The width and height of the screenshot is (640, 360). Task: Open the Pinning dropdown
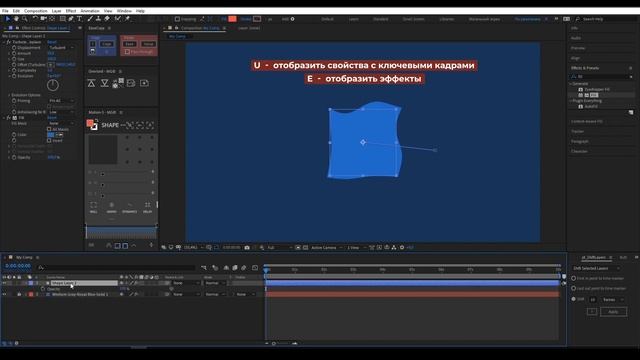point(62,100)
